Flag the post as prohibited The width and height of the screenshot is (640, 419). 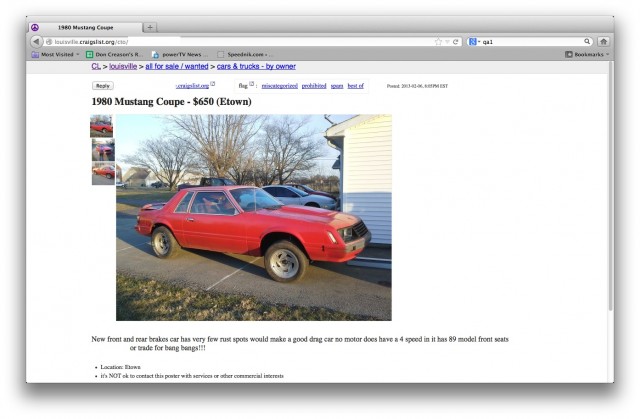coord(314,86)
